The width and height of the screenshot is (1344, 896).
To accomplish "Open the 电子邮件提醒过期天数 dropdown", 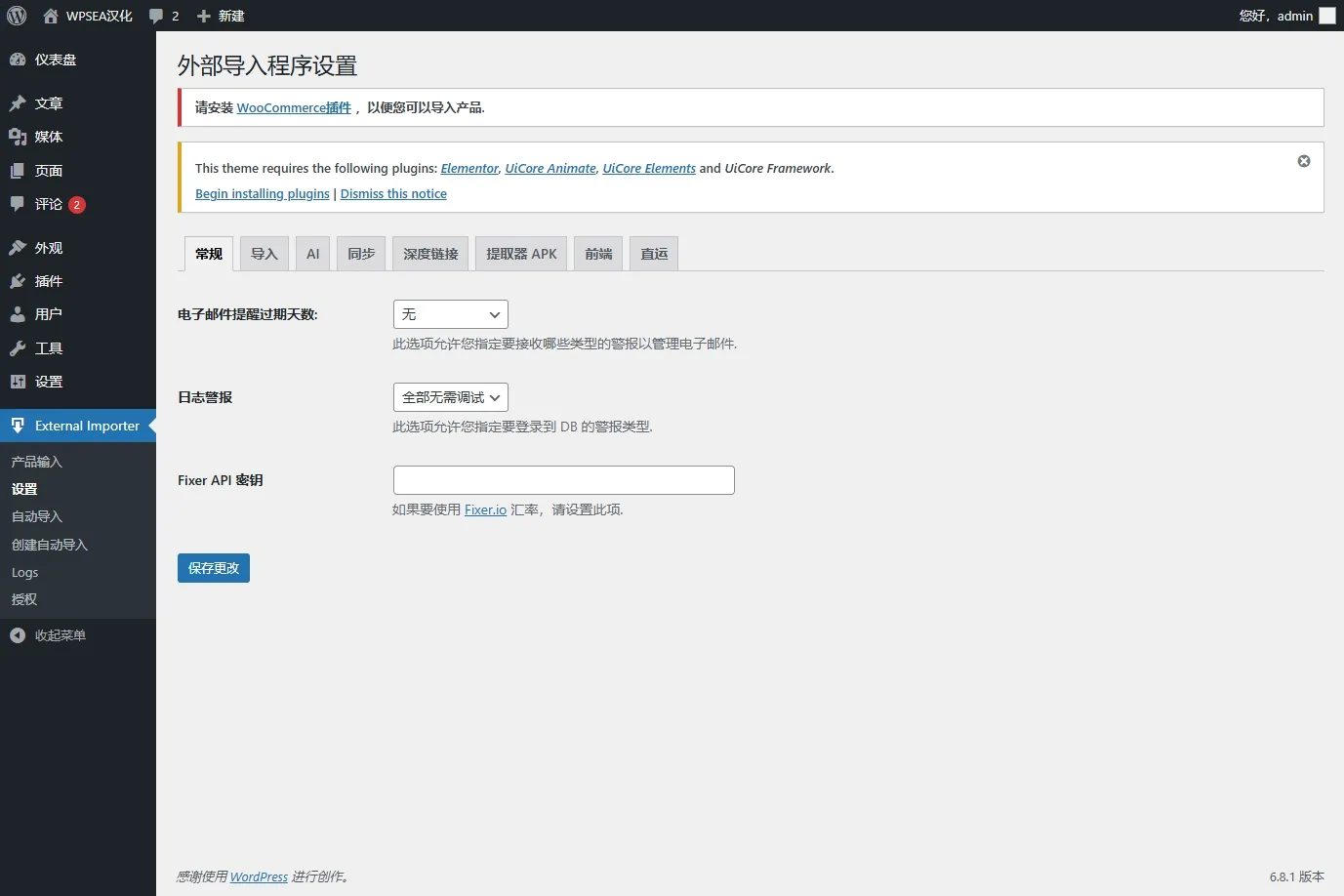I will pyautogui.click(x=451, y=314).
